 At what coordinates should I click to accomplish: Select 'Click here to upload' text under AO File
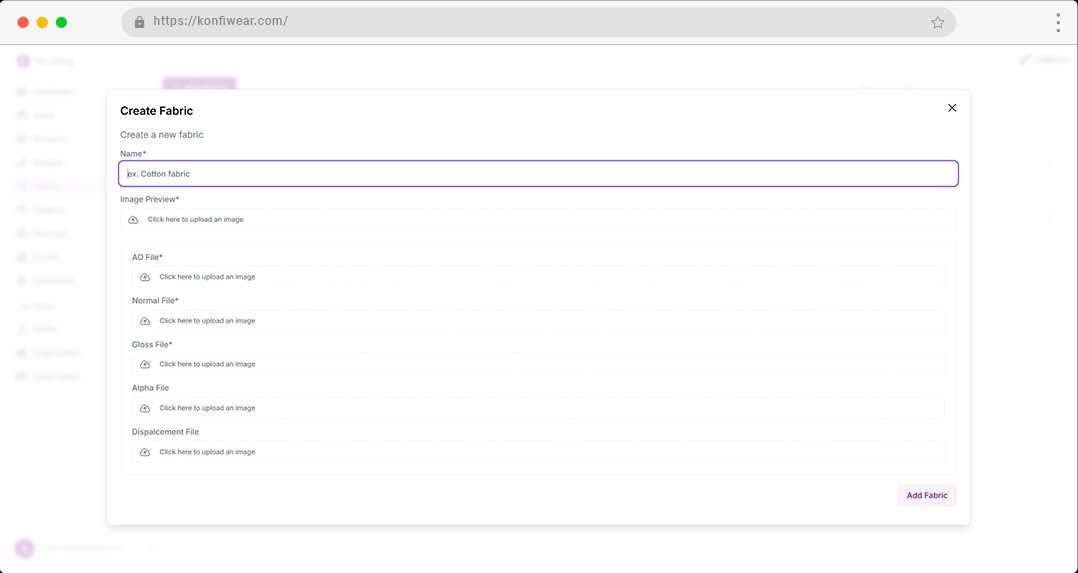(207, 277)
